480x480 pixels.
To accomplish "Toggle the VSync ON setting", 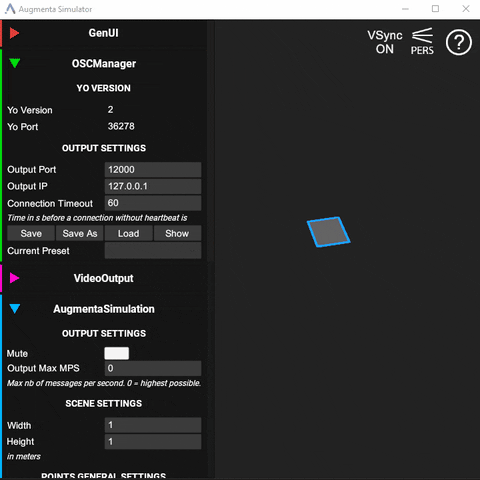I will point(385,42).
